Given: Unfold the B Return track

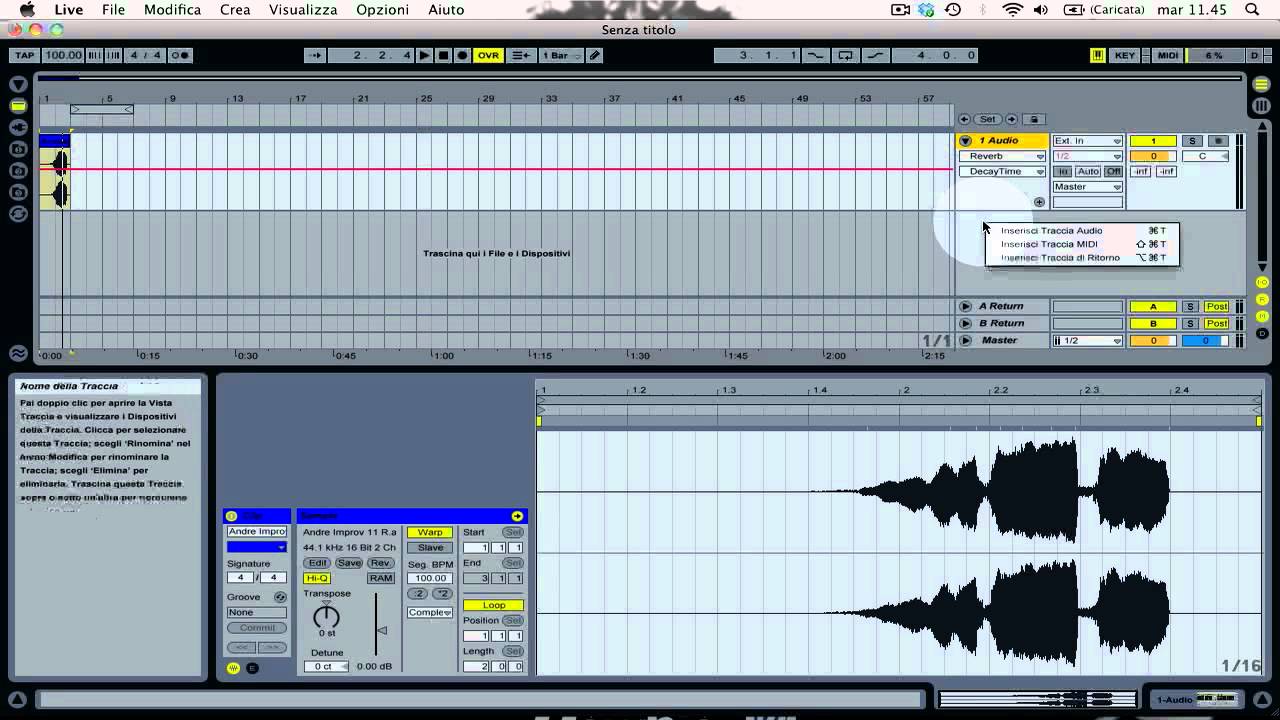Looking at the screenshot, I should (x=966, y=323).
